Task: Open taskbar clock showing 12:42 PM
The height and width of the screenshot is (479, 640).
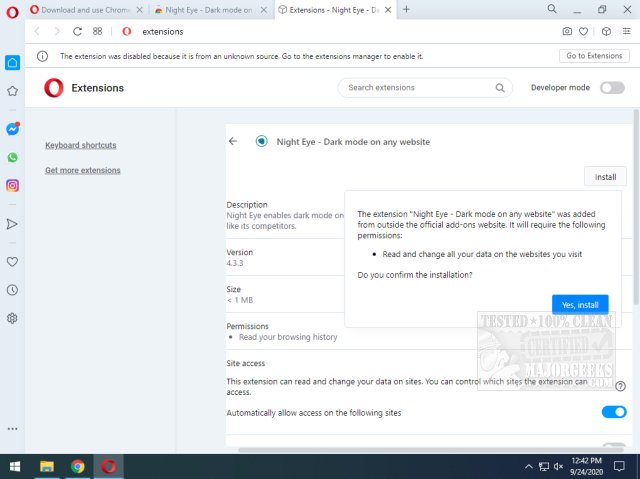Action: [x=587, y=466]
